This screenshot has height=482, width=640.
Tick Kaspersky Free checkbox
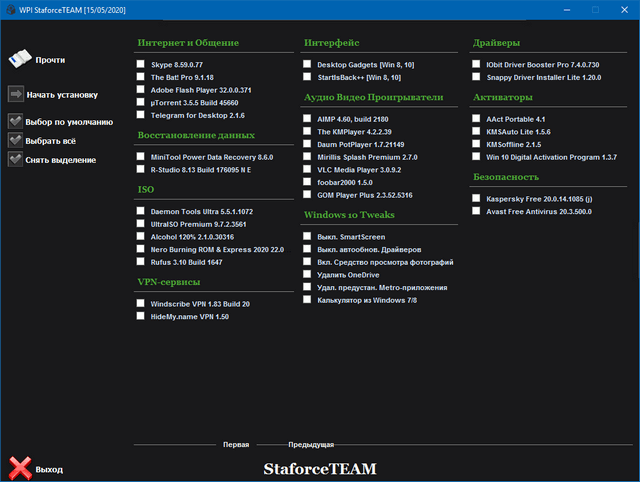[476, 198]
